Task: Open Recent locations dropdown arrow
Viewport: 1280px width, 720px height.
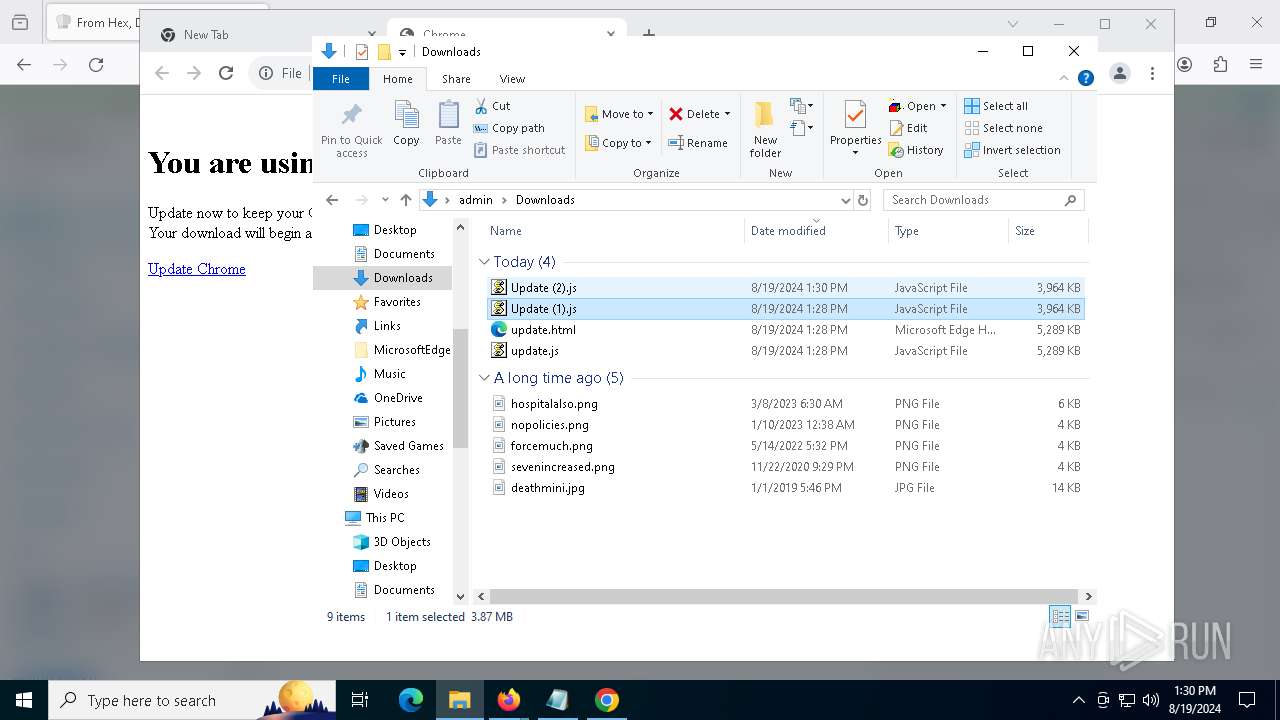Action: (385, 200)
